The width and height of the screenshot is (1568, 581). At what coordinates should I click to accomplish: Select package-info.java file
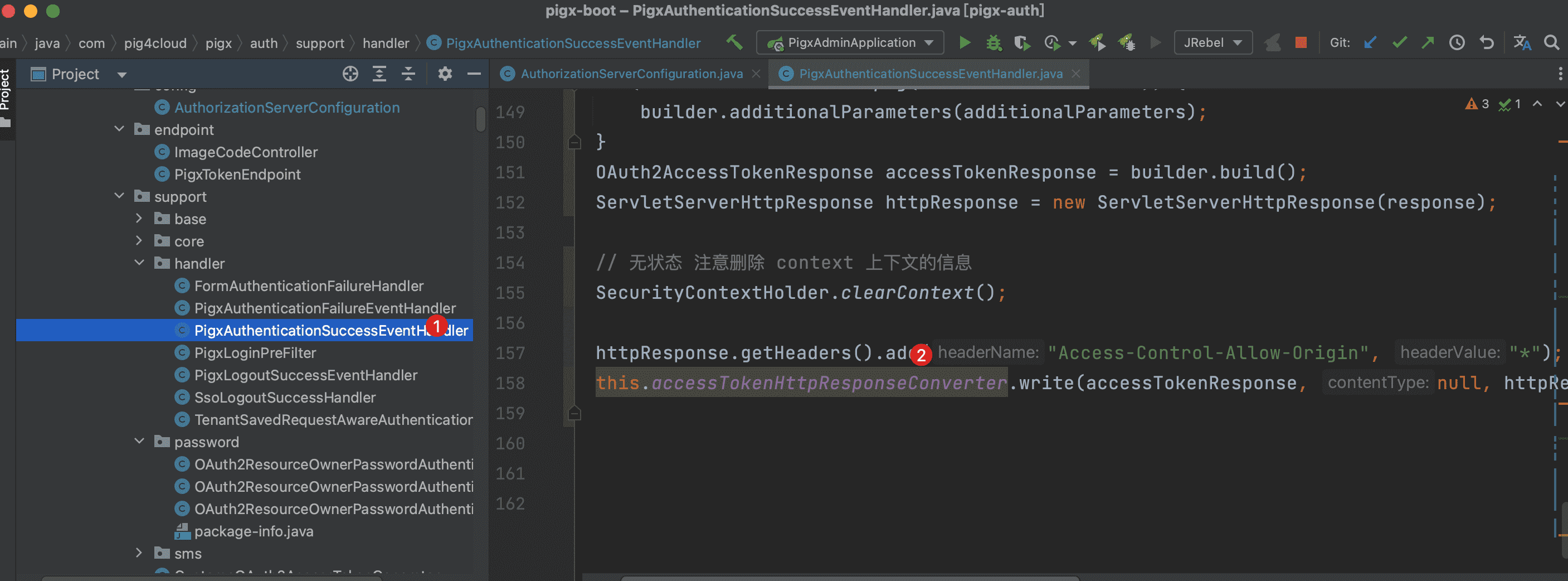point(253,531)
